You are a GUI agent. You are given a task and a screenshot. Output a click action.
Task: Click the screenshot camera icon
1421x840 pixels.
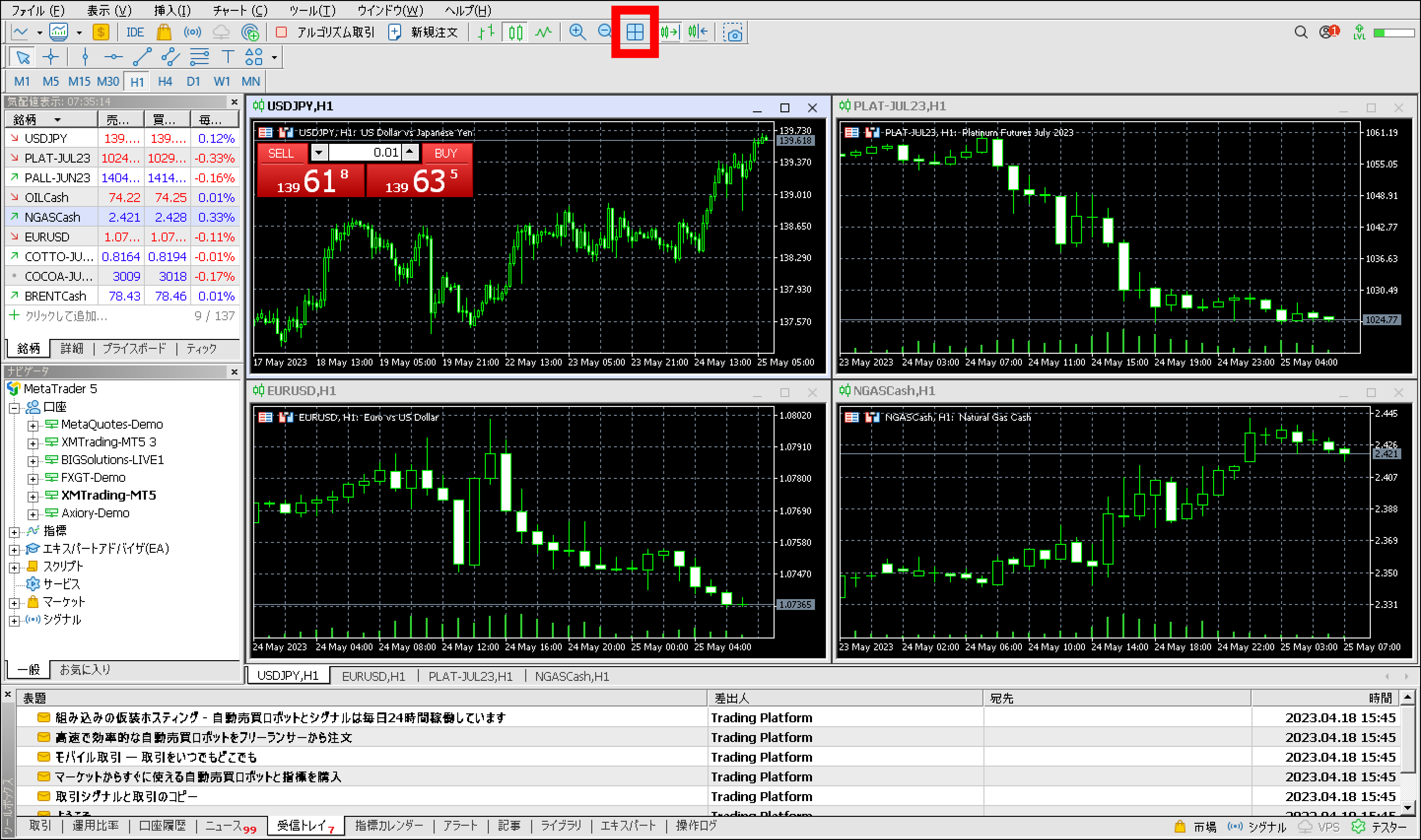pos(733,33)
